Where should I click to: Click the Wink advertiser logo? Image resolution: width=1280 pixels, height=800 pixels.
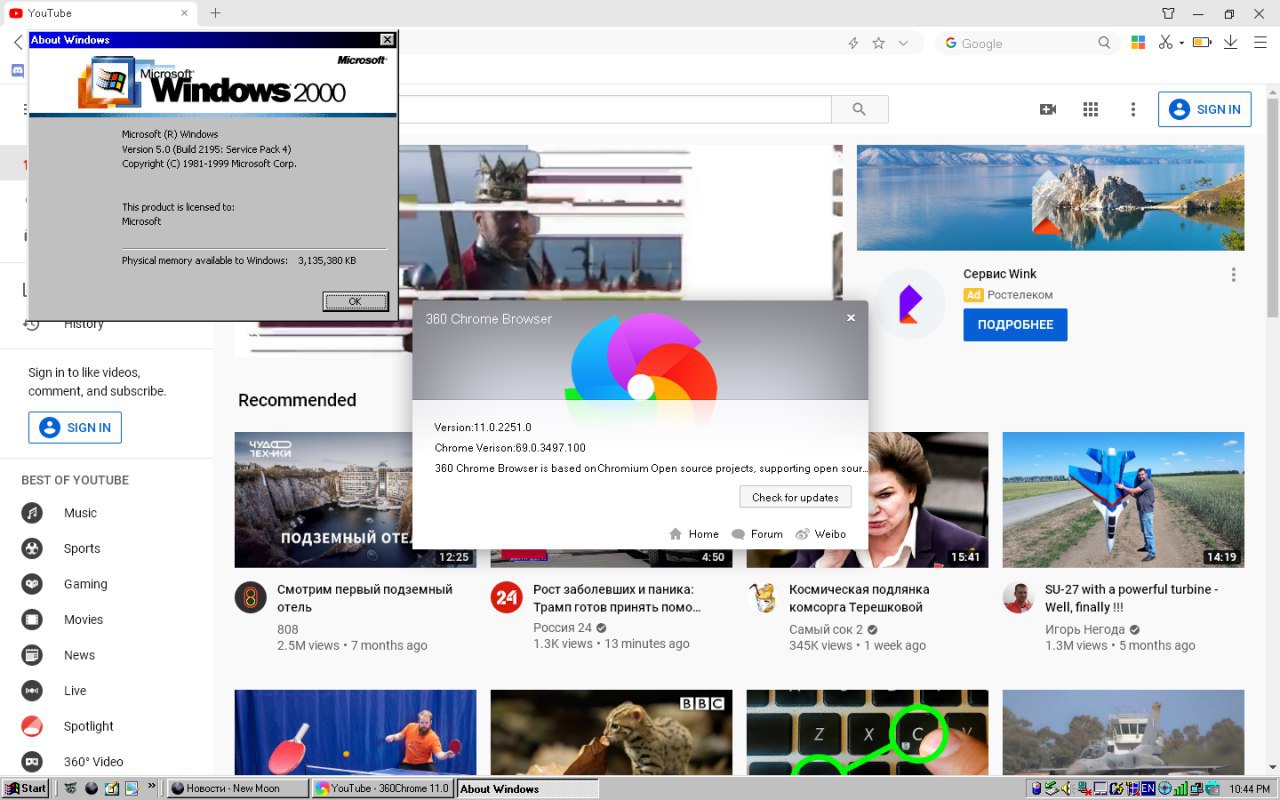(909, 304)
